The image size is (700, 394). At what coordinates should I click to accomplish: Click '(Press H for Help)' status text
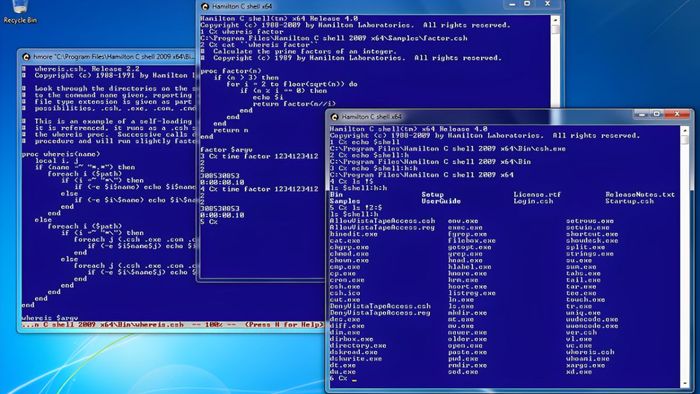(284, 324)
